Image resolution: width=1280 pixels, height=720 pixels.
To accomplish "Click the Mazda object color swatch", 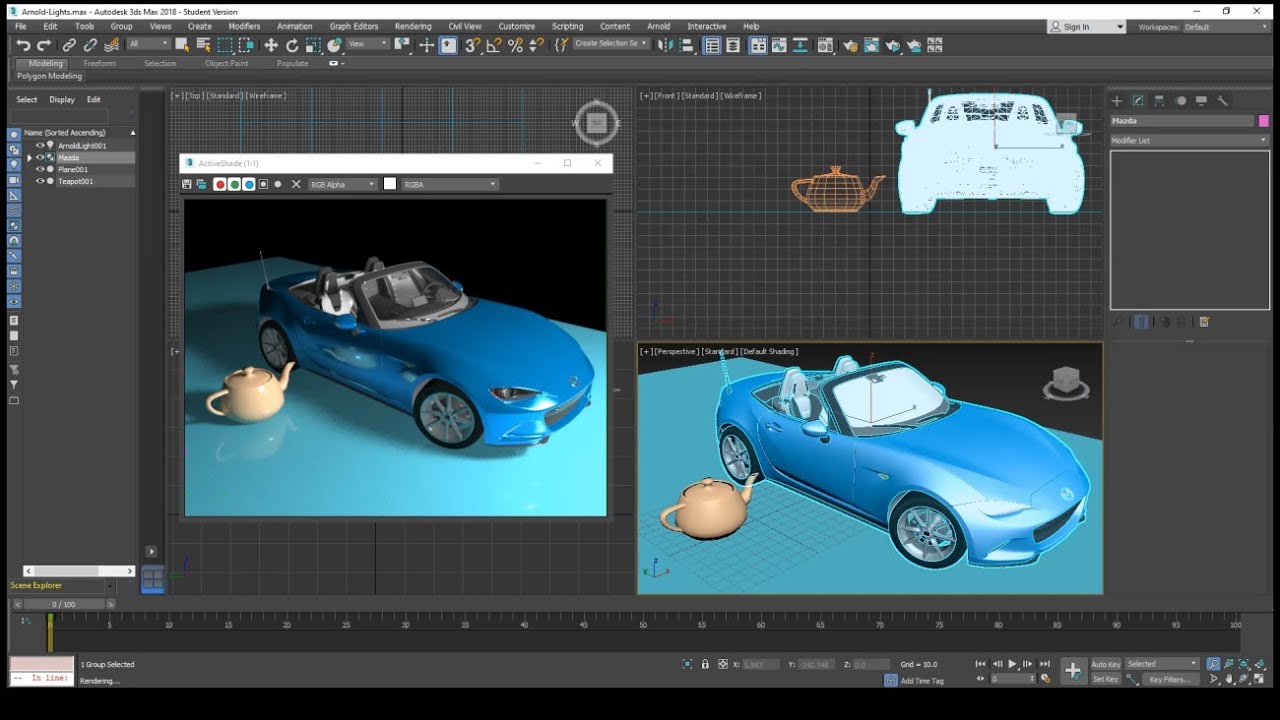I will (x=1264, y=121).
